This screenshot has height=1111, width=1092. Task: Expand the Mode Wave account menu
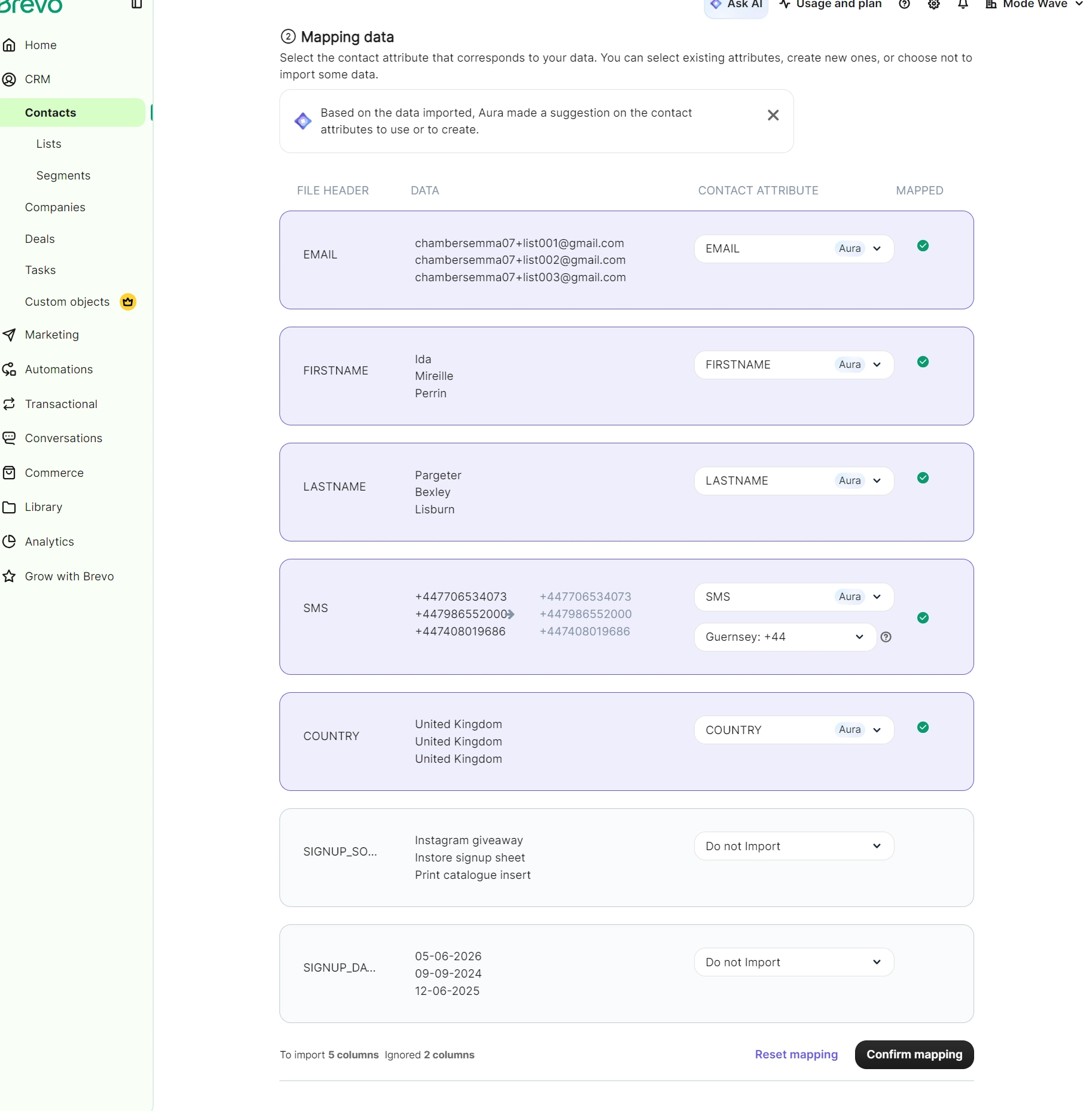[1035, 4]
